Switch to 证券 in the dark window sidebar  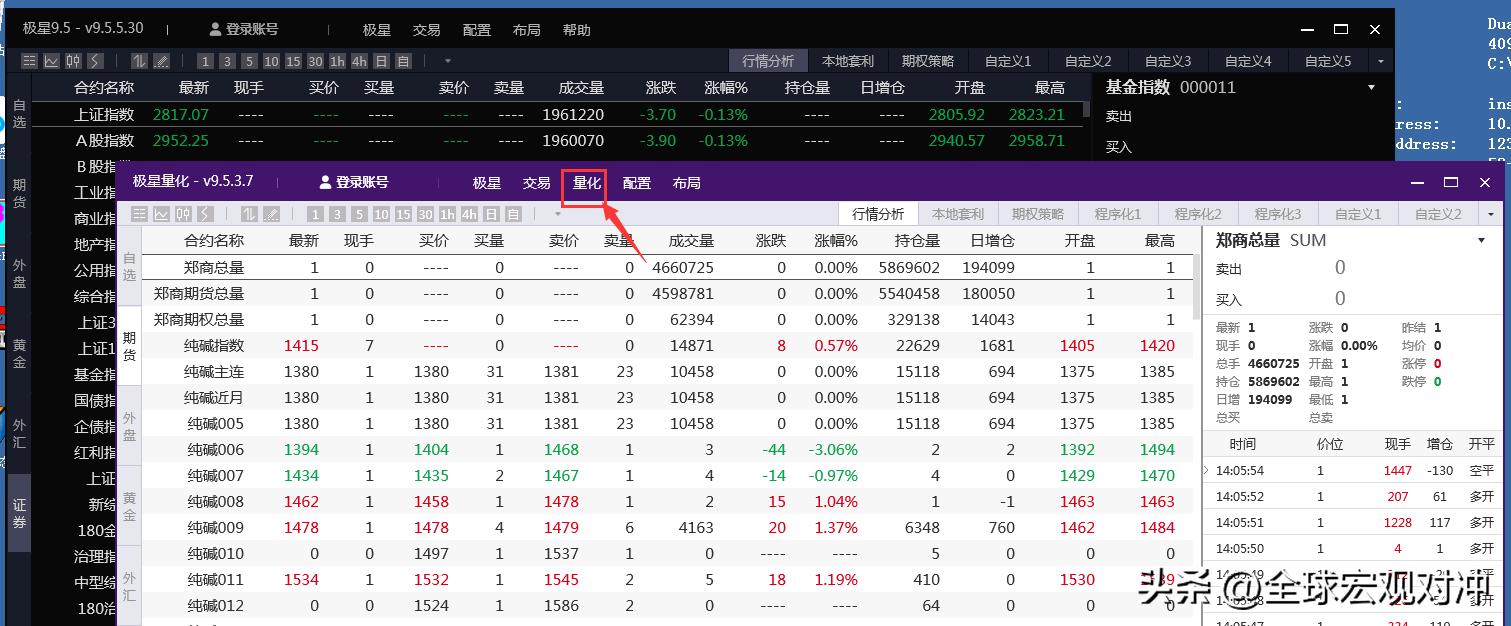(x=19, y=513)
